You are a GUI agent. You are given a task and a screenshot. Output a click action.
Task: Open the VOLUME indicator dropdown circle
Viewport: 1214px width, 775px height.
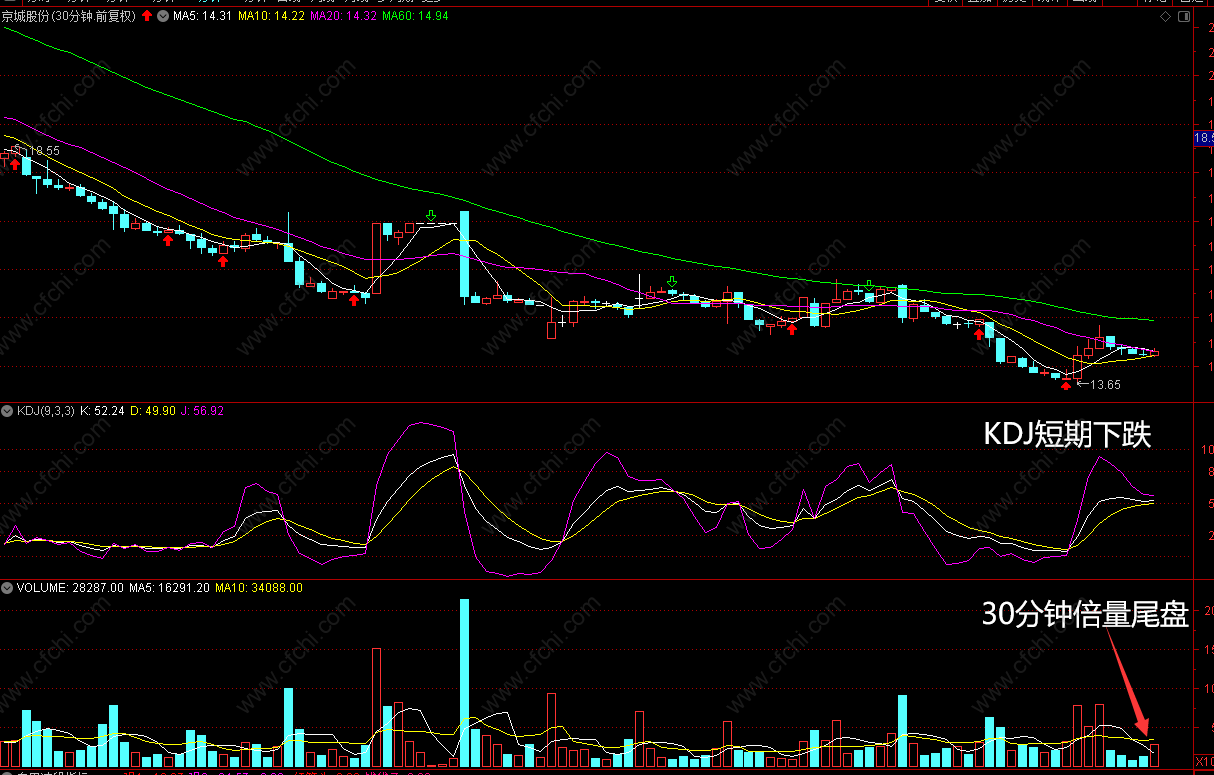pyautogui.click(x=7, y=588)
